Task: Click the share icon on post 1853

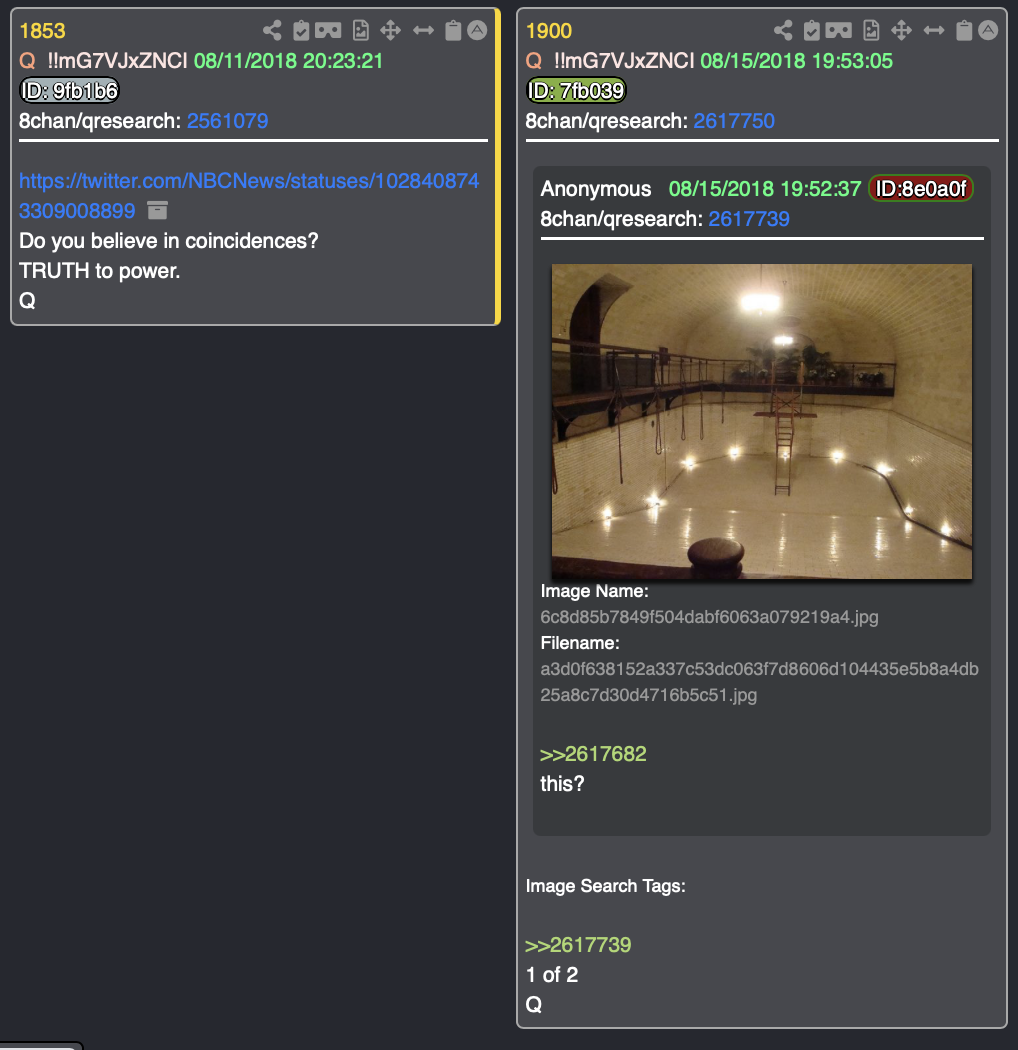Action: pyautogui.click(x=272, y=30)
